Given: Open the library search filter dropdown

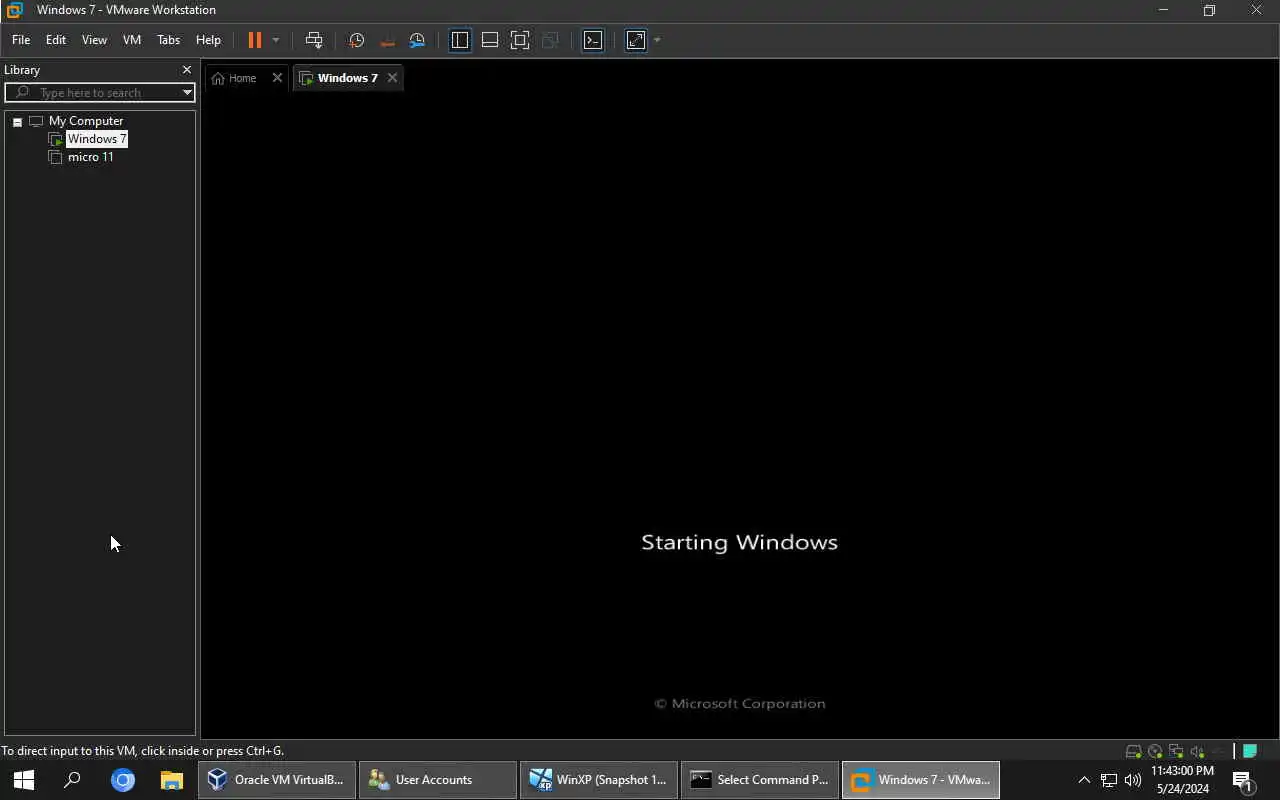Looking at the screenshot, I should pyautogui.click(x=187, y=92).
